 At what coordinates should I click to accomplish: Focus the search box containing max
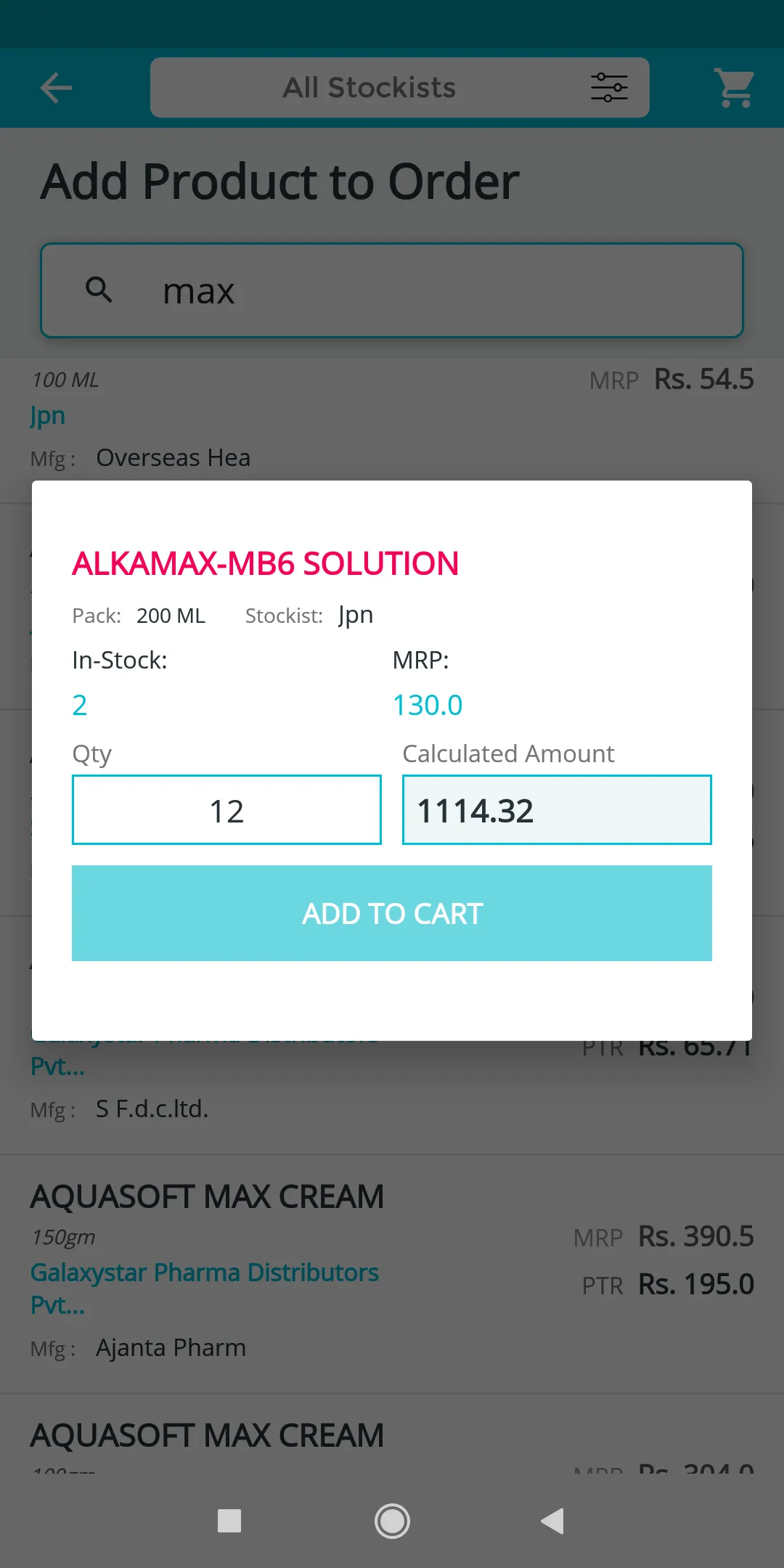tap(392, 290)
